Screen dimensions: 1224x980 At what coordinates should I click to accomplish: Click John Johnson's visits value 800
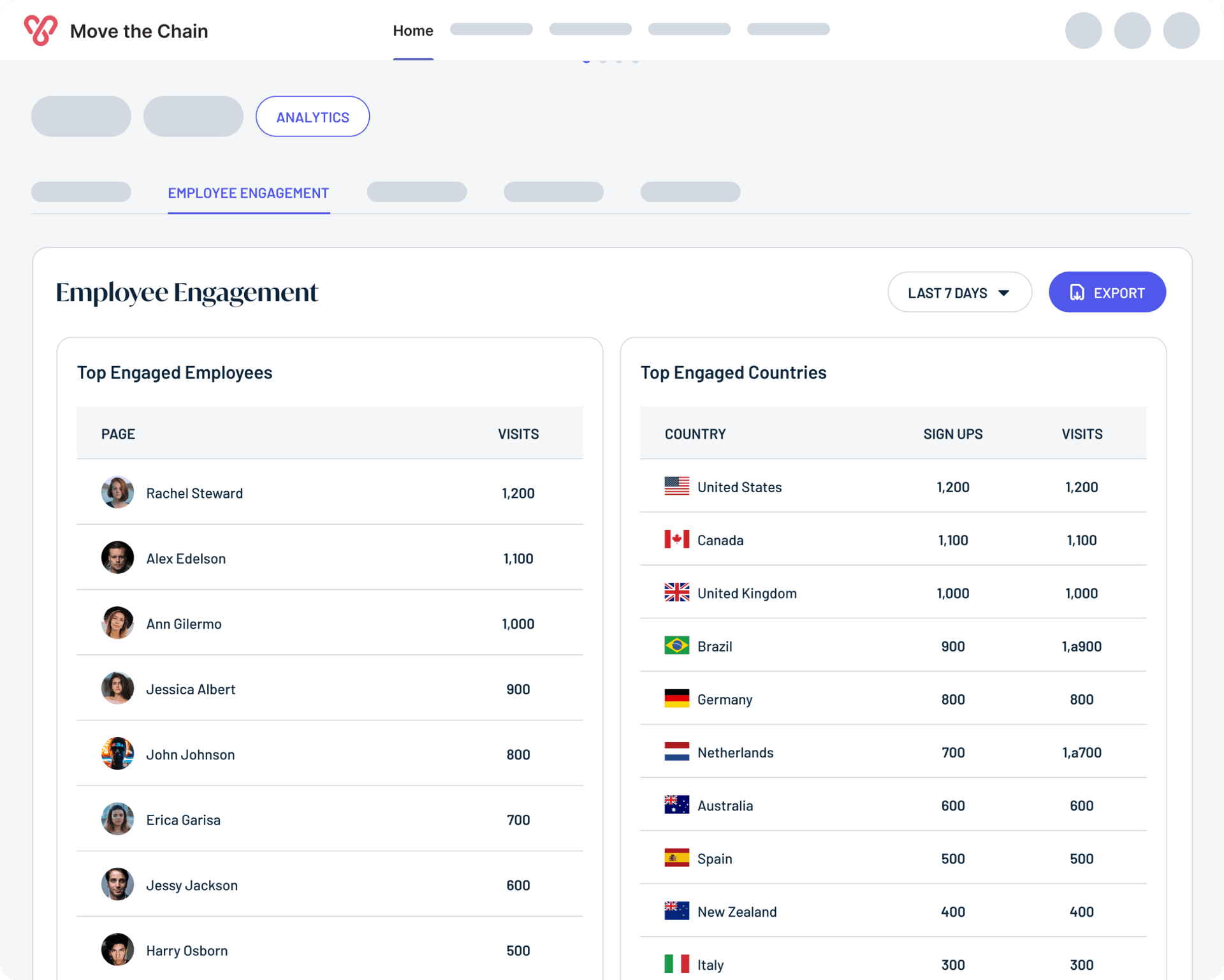(x=518, y=754)
